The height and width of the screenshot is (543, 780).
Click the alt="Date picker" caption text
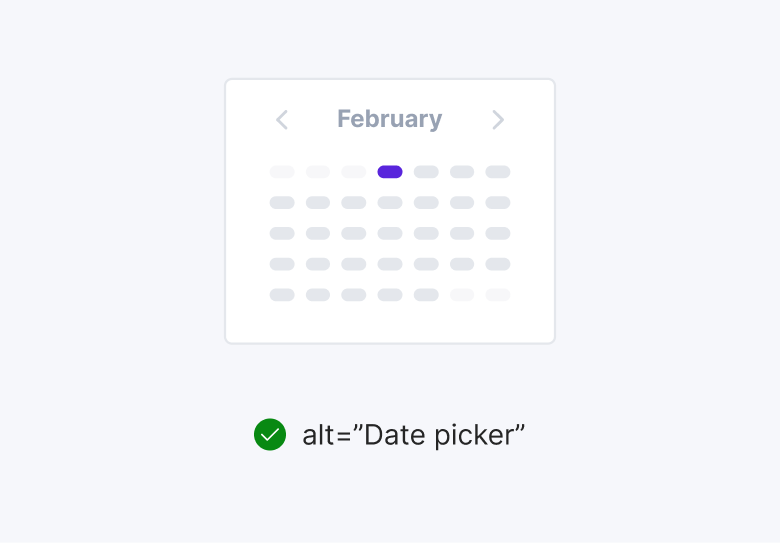(x=413, y=435)
